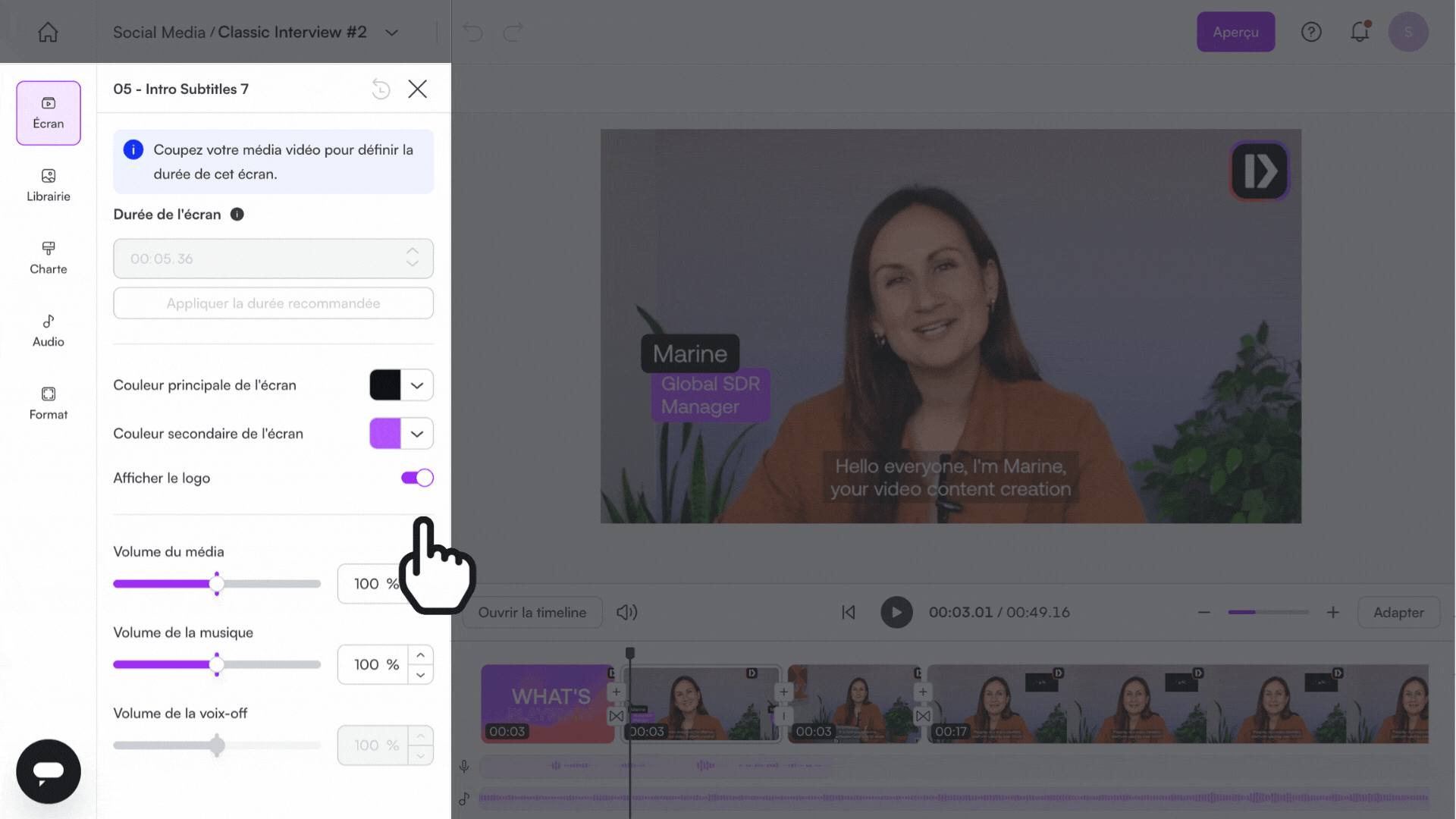Click the Home icon
Viewport: 1456px width, 819px height.
pos(48,32)
